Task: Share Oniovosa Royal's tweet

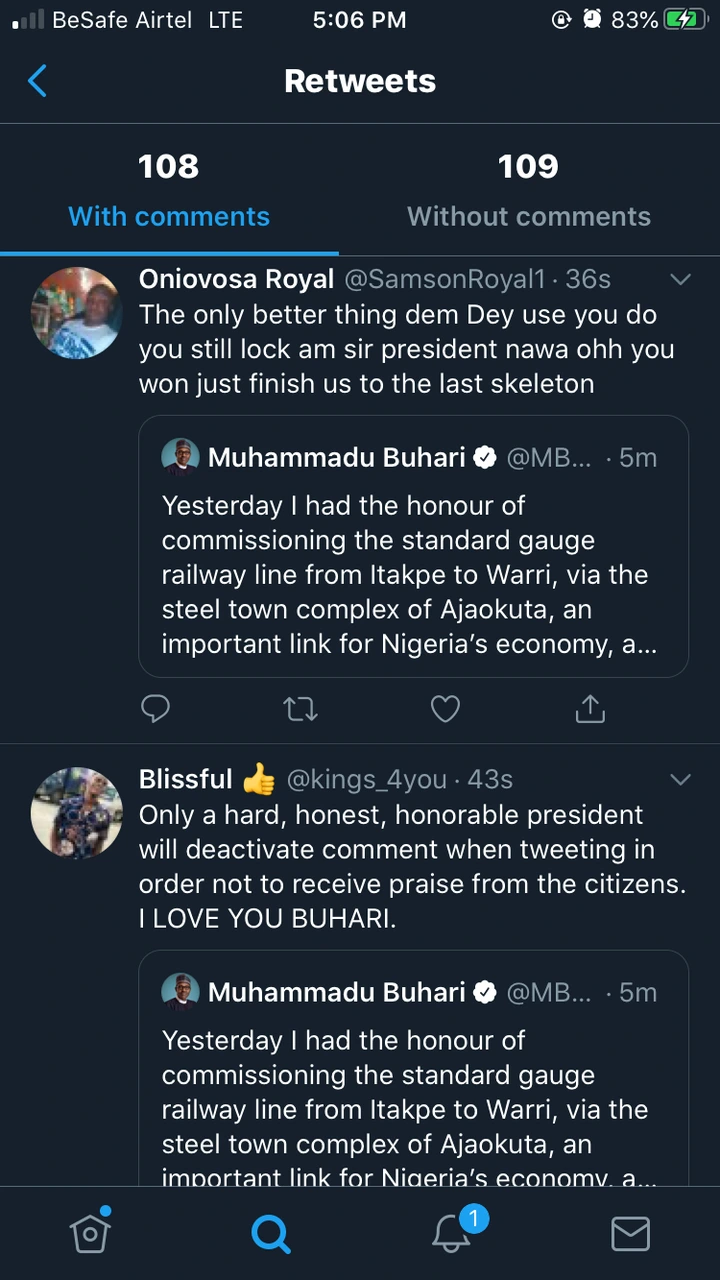Action: click(590, 709)
